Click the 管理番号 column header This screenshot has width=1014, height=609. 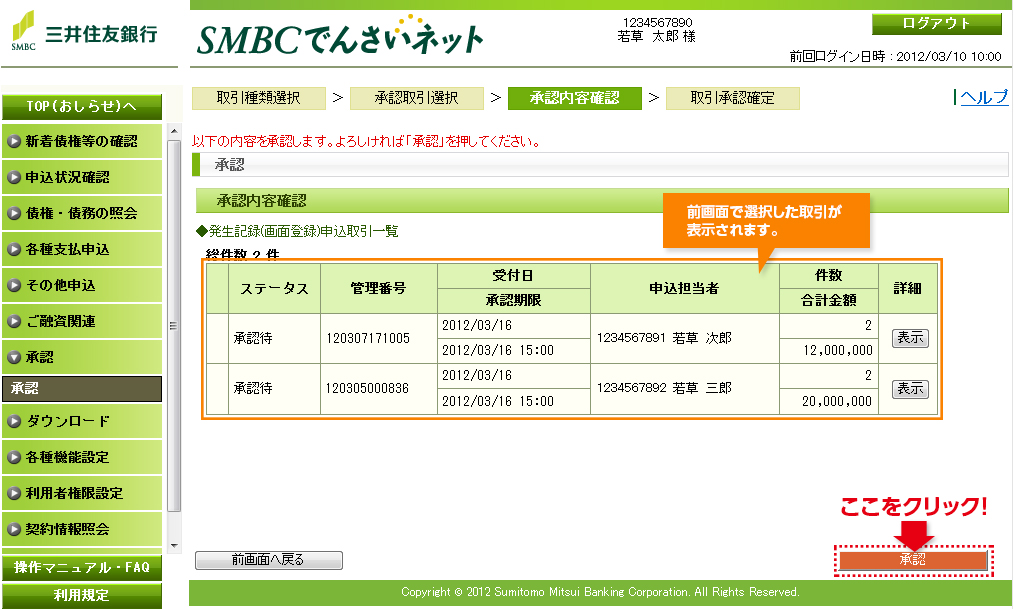click(x=379, y=289)
